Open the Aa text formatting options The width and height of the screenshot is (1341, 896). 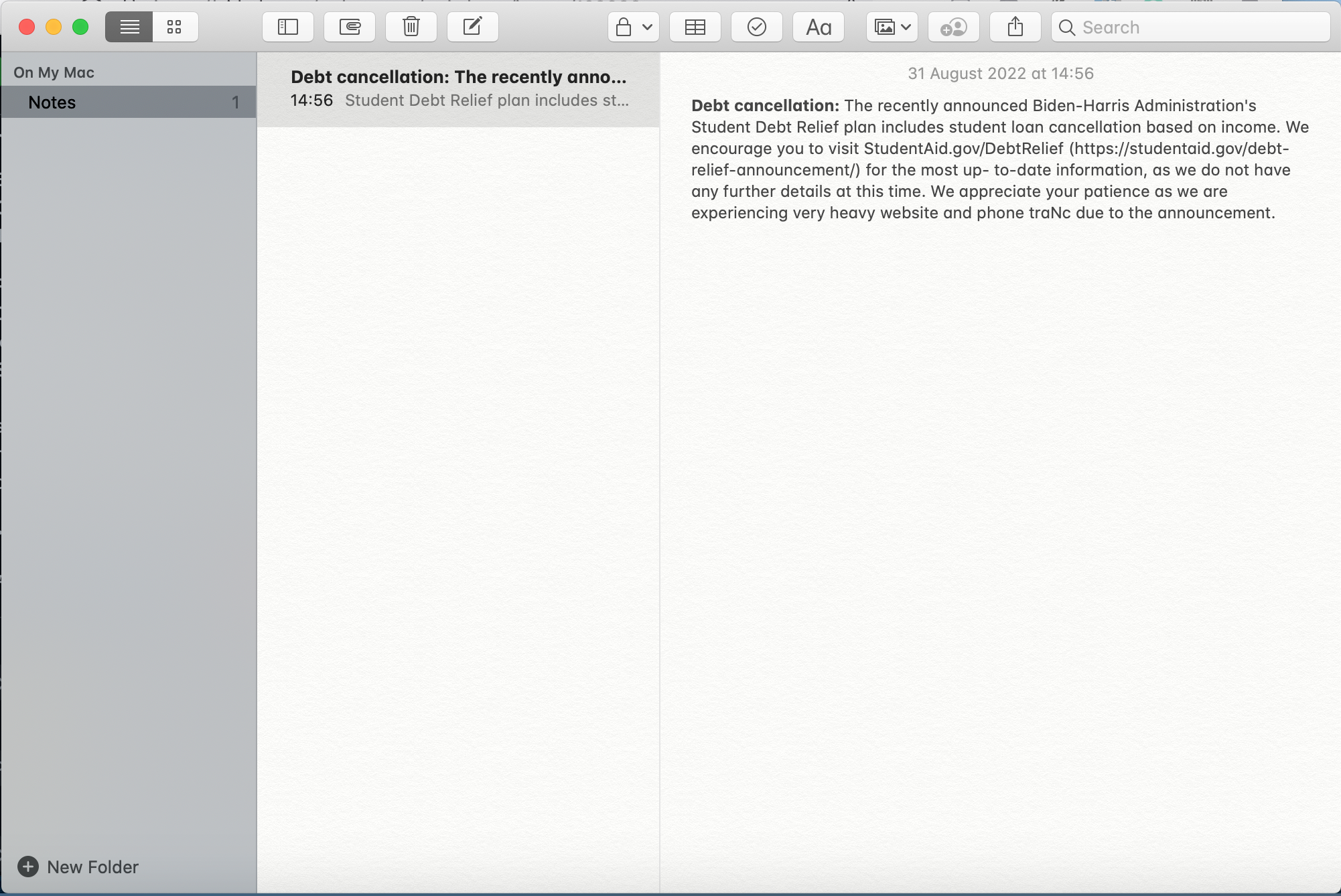(x=818, y=27)
